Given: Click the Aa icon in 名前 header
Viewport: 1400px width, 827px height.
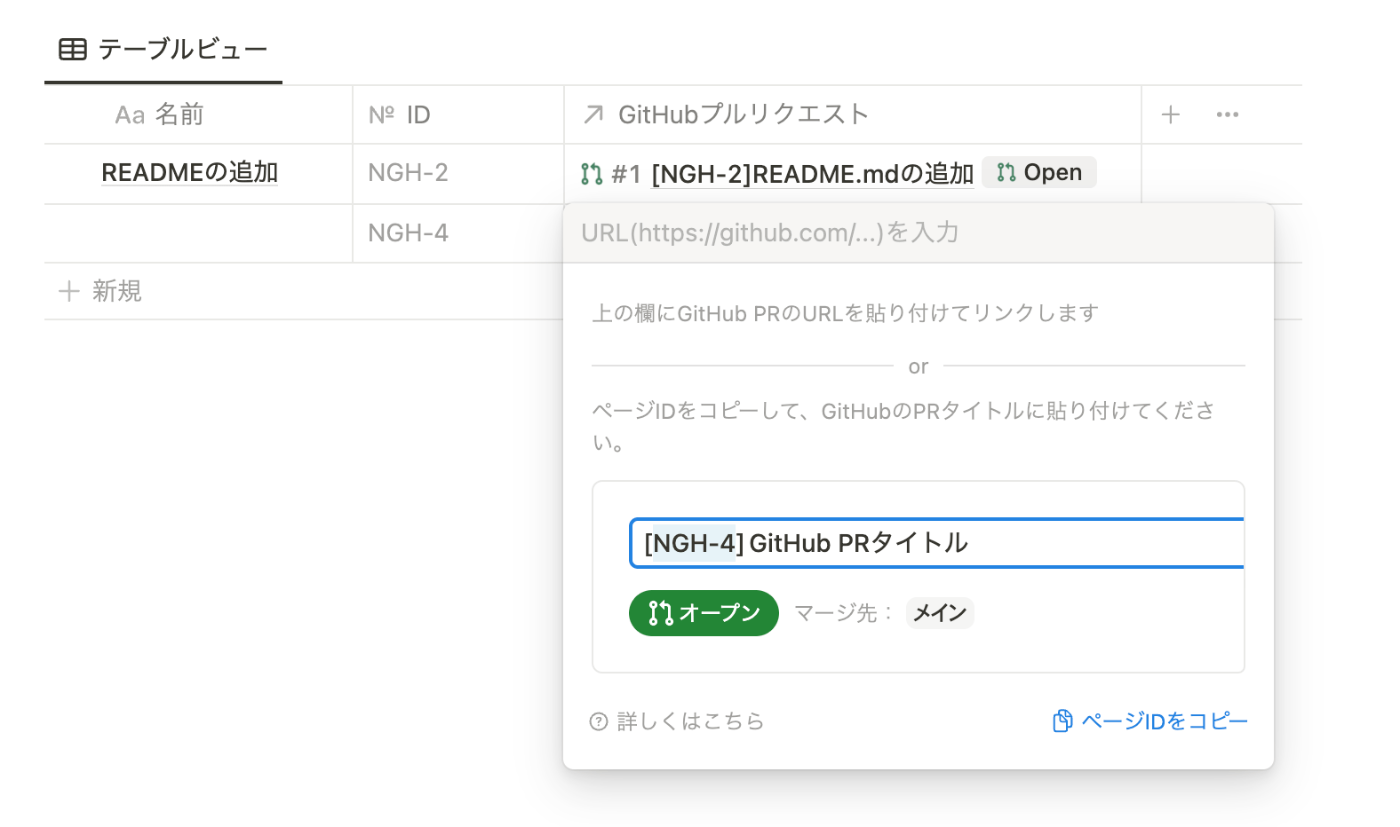Looking at the screenshot, I should [130, 115].
